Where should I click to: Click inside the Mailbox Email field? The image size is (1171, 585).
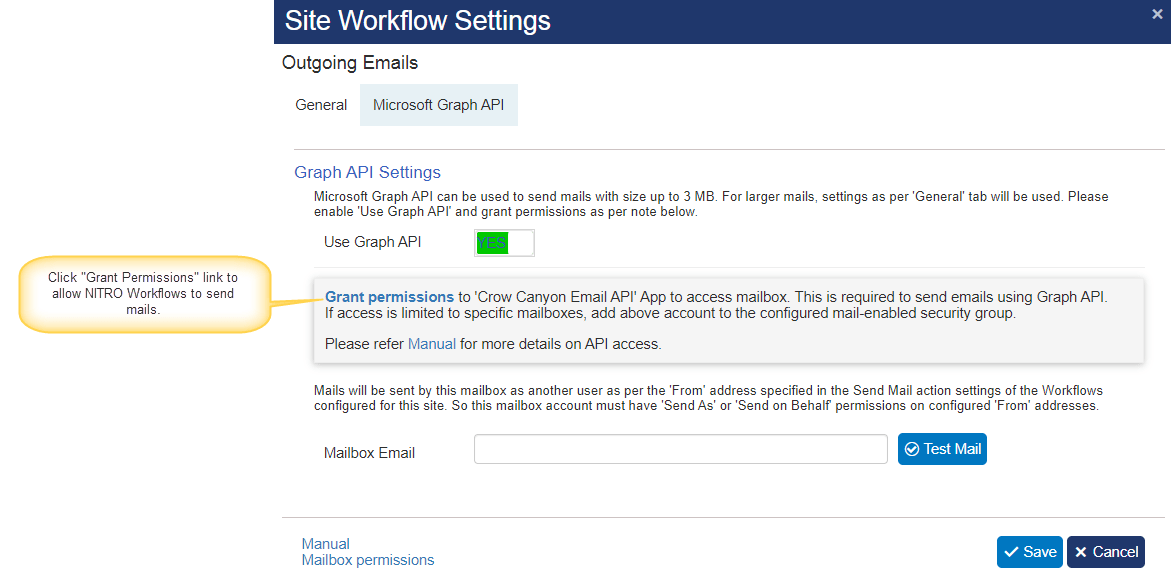[x=680, y=448]
